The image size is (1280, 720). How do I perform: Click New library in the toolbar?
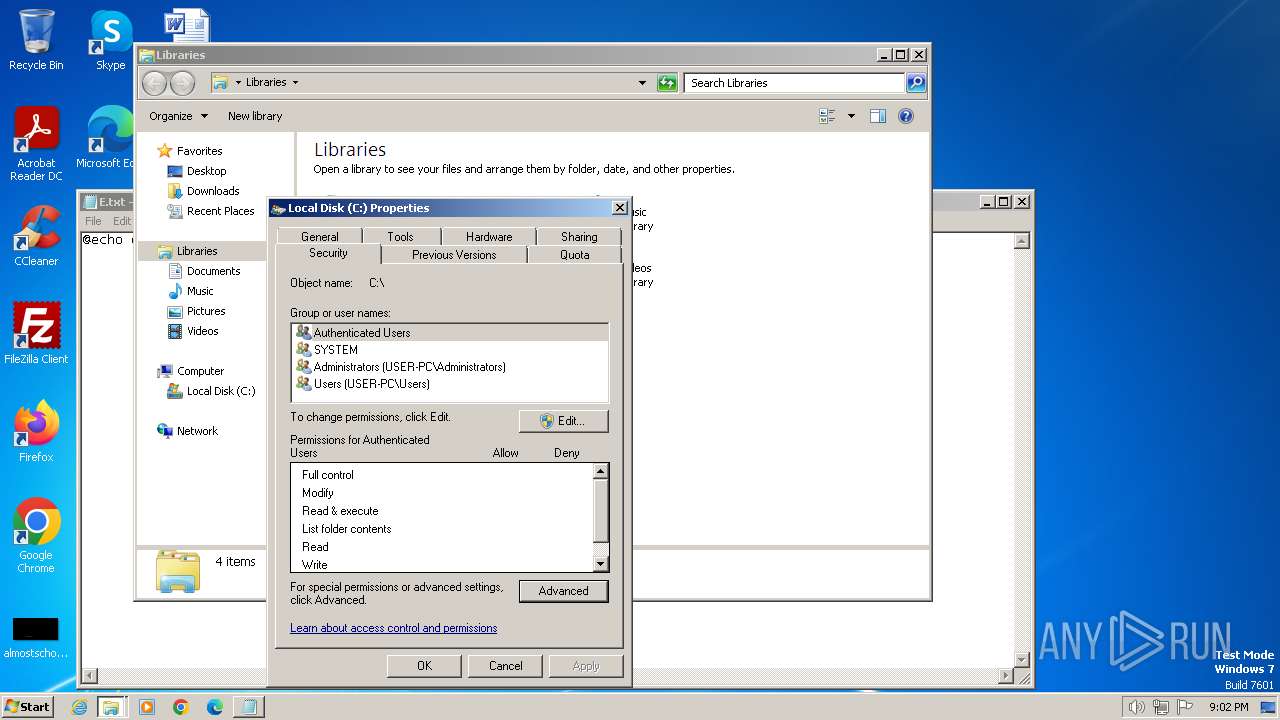[255, 116]
